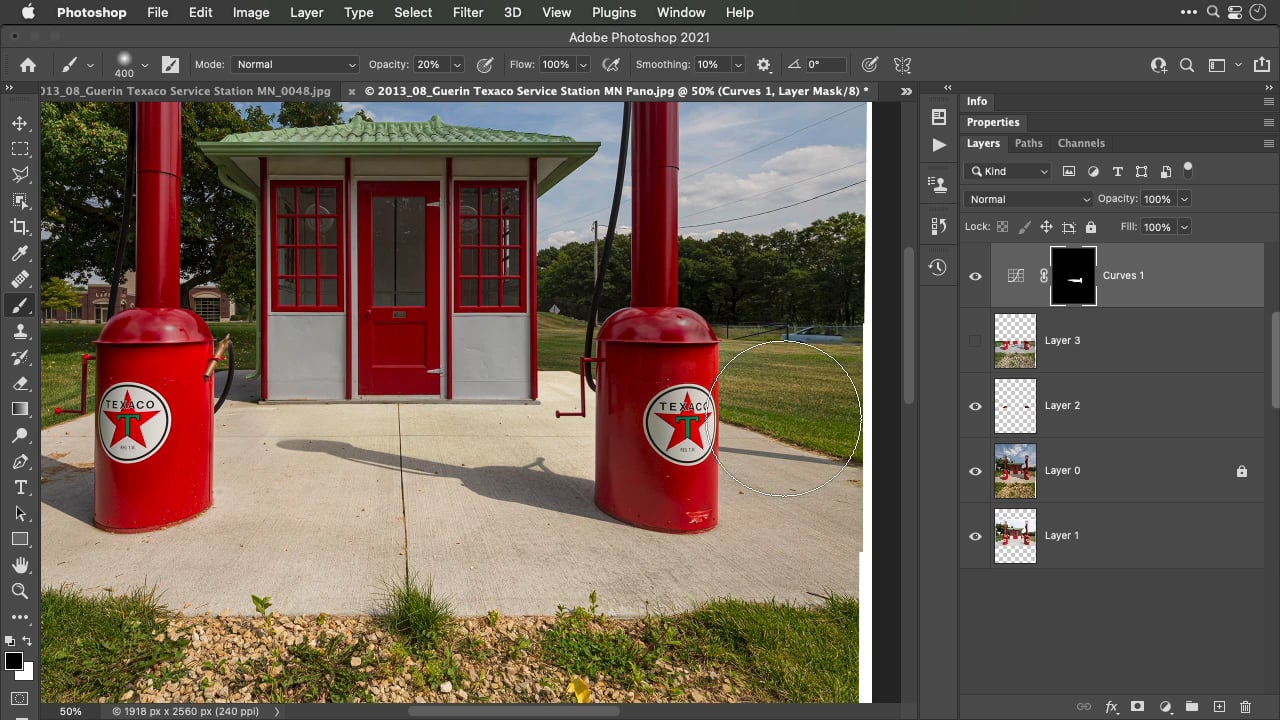
Task: Toggle pressure for opacity button
Action: tap(485, 64)
